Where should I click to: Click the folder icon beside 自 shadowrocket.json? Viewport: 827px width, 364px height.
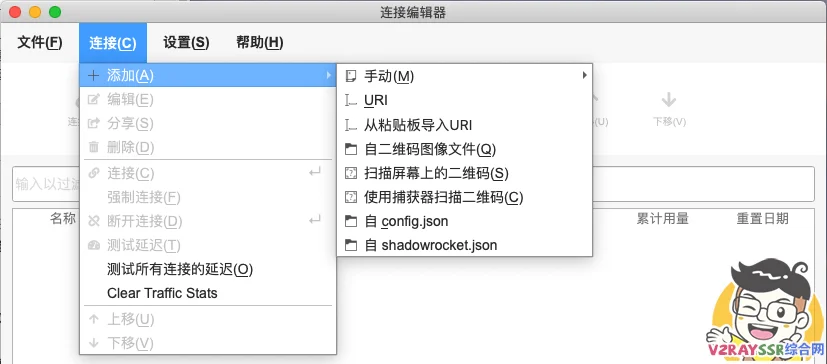tap(350, 245)
